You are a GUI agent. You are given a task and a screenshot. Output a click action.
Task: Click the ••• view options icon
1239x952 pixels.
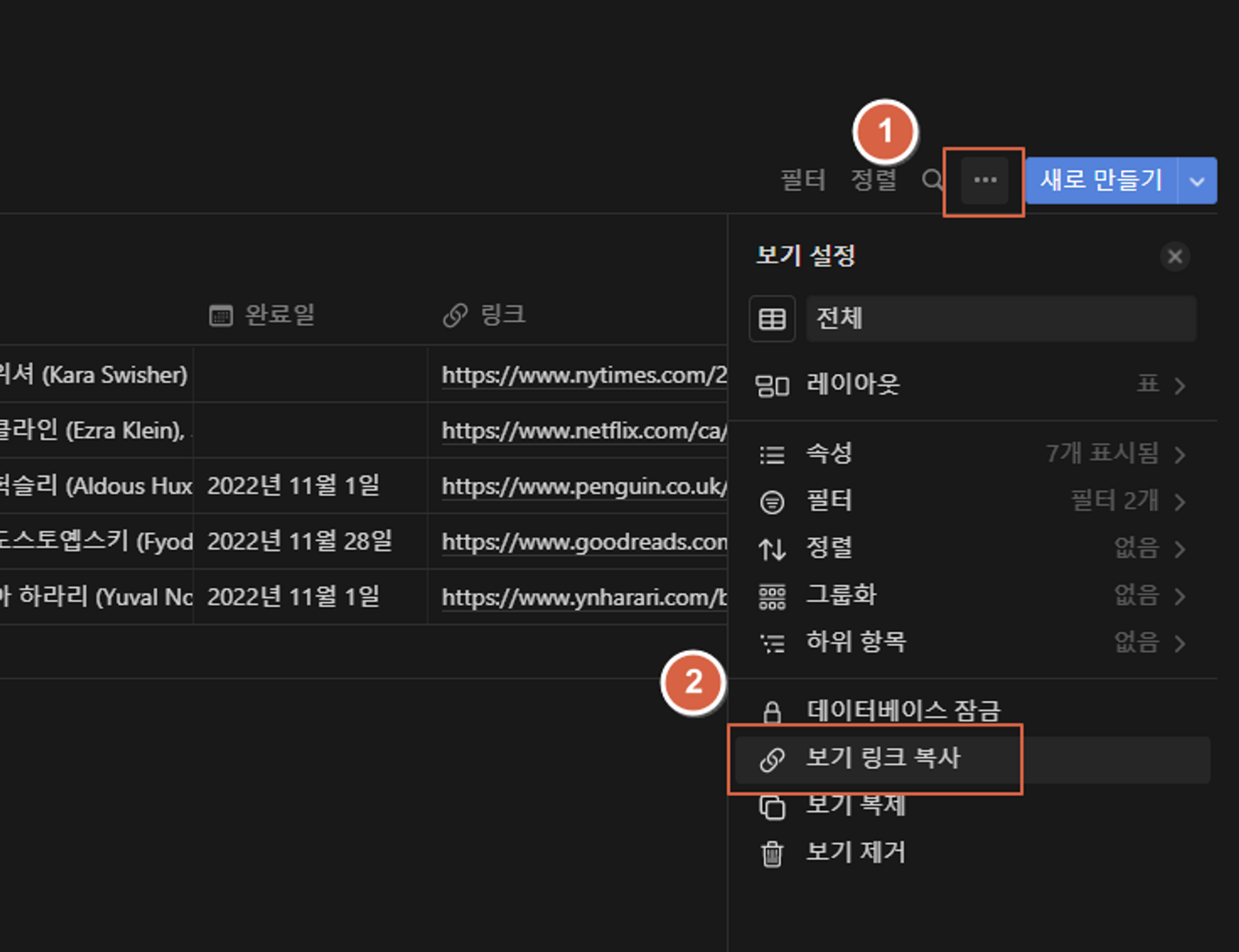coord(983,181)
